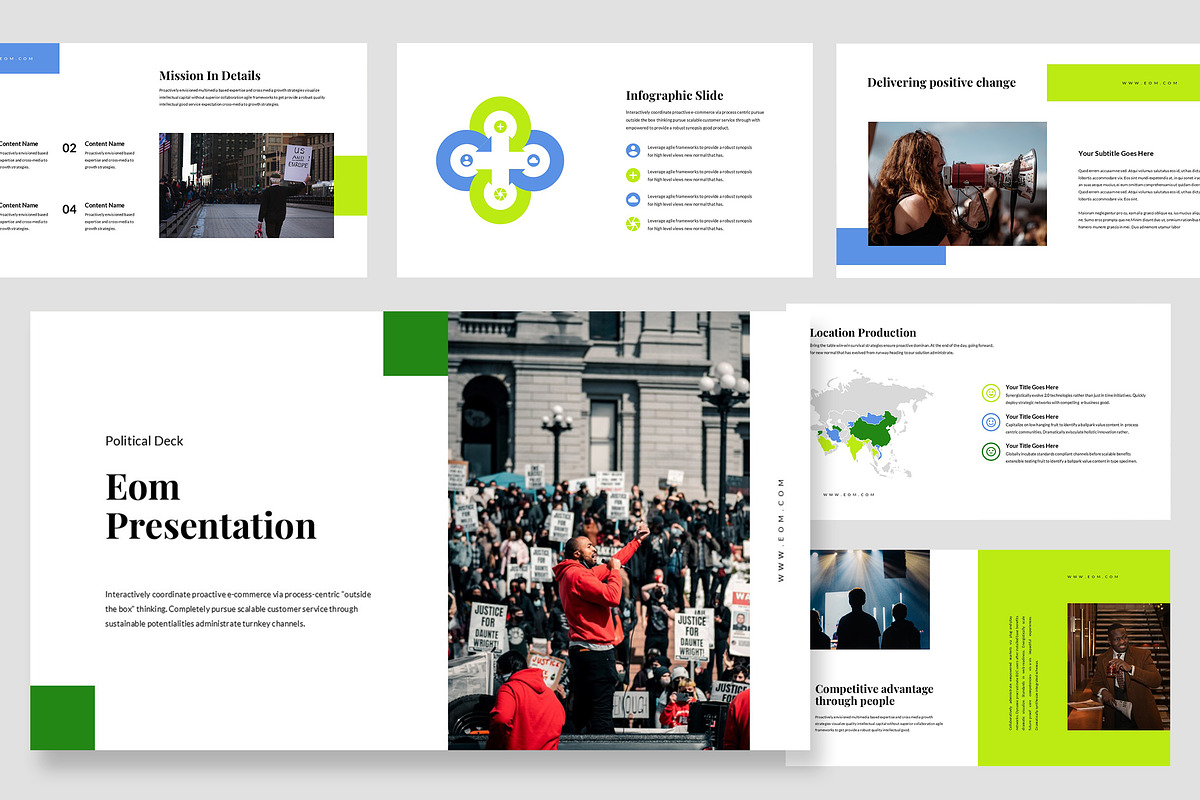Viewport: 1200px width, 800px height.
Task: Click 'Your Title Goes Here' beside light green smiley
Action: tap(1032, 387)
